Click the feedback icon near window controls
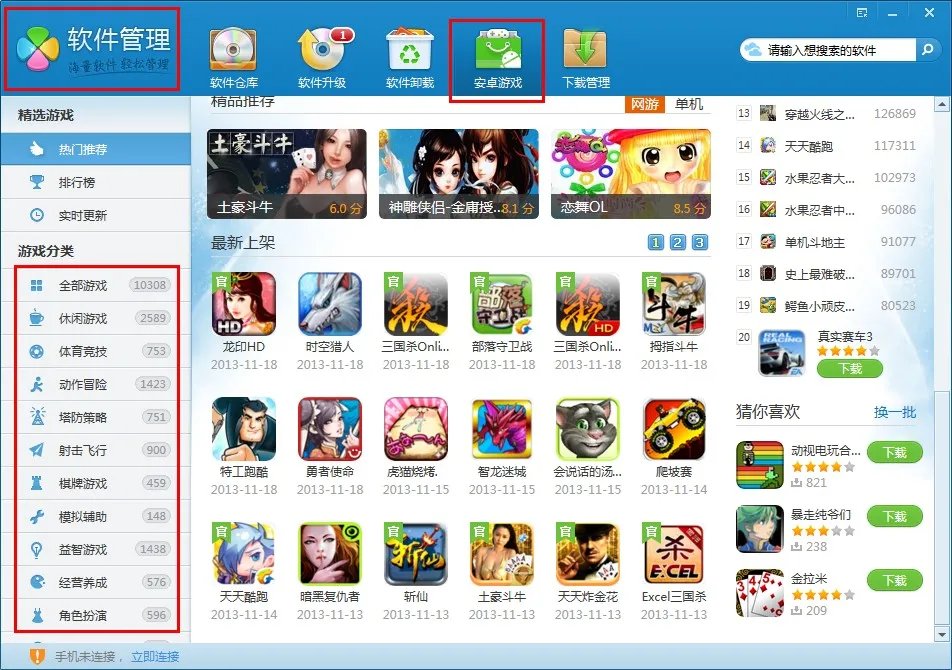The height and width of the screenshot is (670, 952). coord(861,12)
